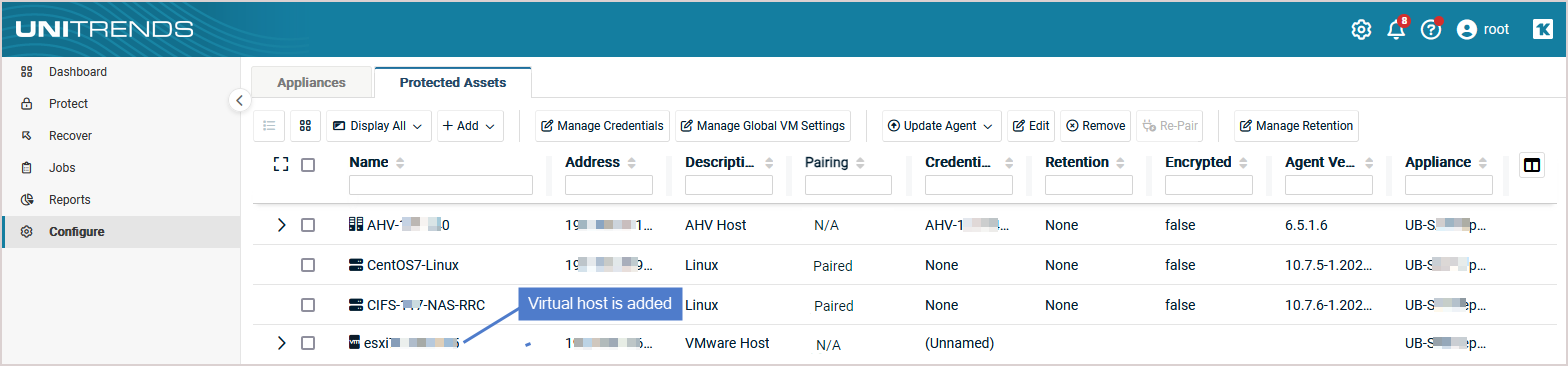This screenshot has height=366, width=1568.
Task: Open the root user account menu
Action: click(x=1483, y=30)
